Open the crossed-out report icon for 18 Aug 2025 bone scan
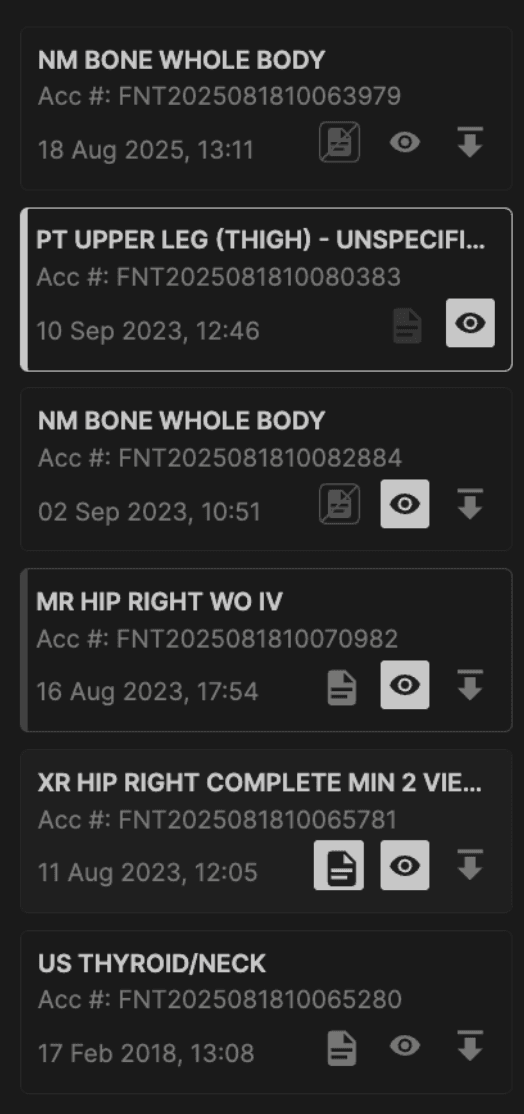This screenshot has width=524, height=1114. click(x=339, y=142)
